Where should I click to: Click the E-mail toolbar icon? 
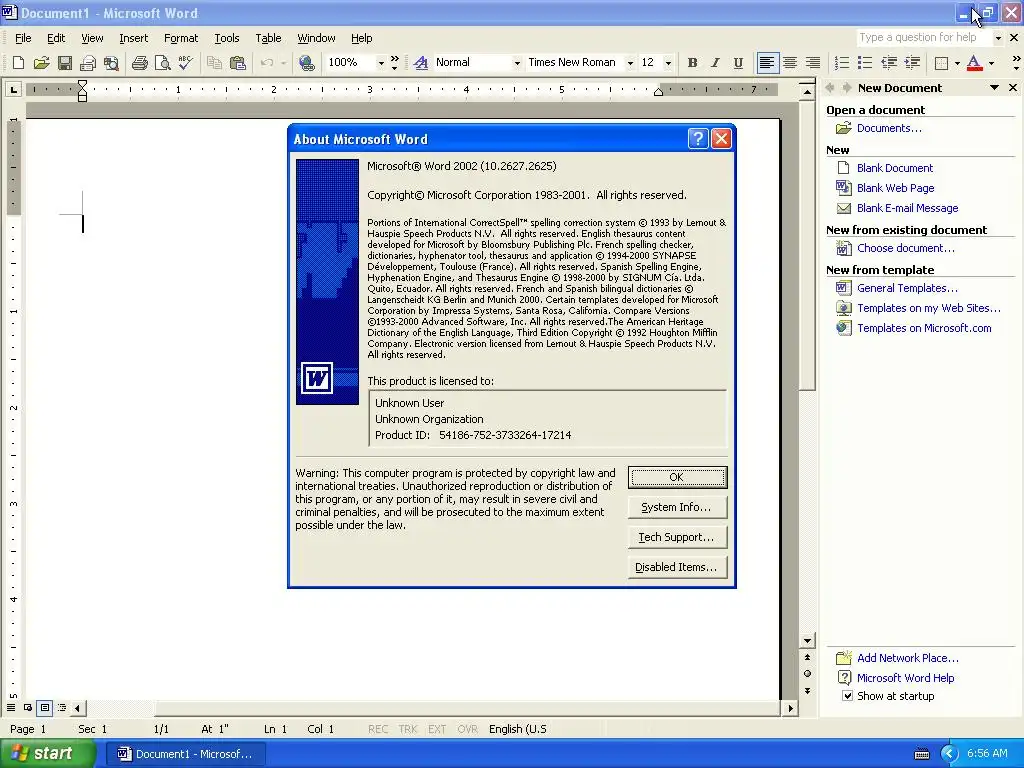[88, 63]
